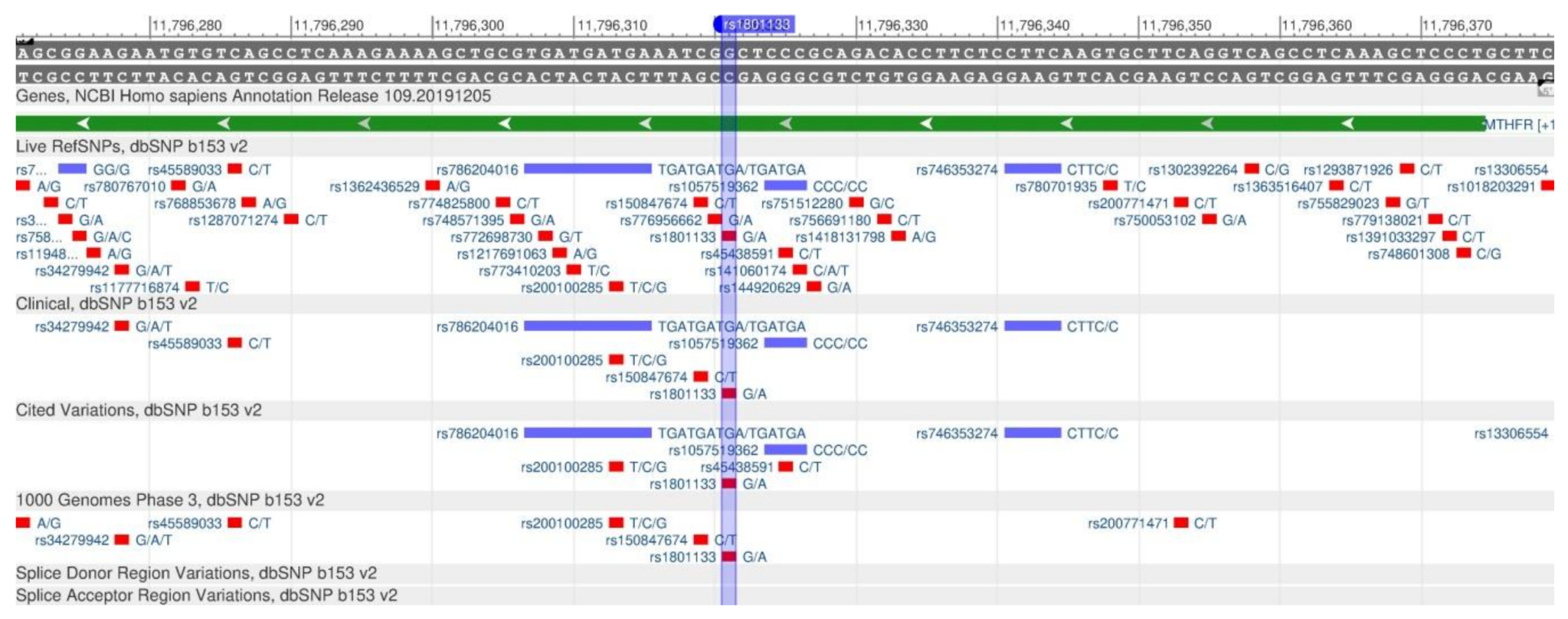This screenshot has height=619, width=1568.
Task: Select SNP rs779138021 C/T
Action: click(x=1436, y=220)
